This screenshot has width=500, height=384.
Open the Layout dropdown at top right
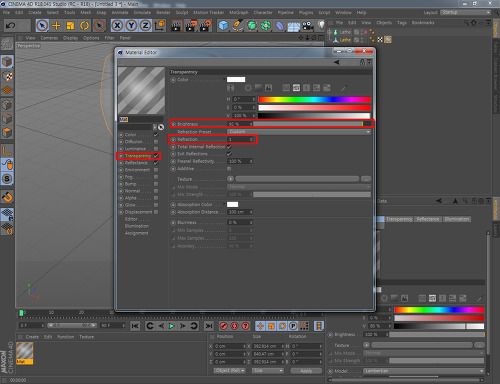(466, 12)
